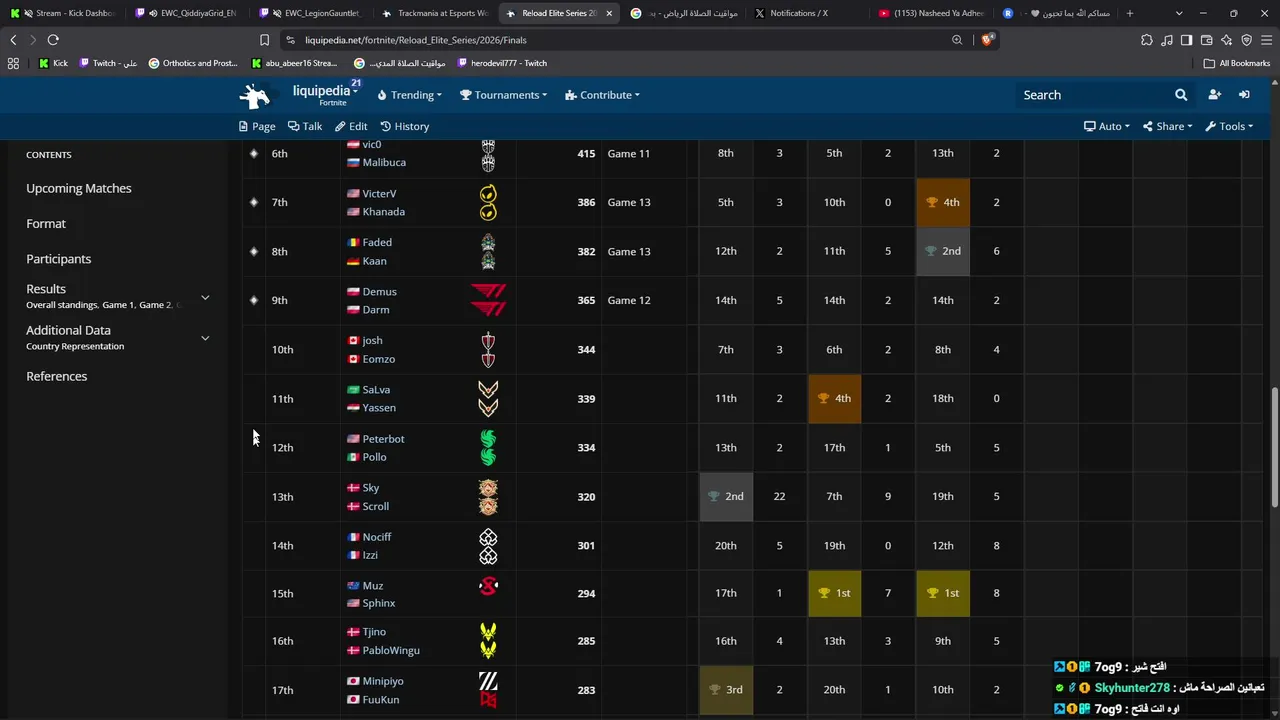
Task: Open the apps grid in bookmarks bar
Action: pos(13,63)
